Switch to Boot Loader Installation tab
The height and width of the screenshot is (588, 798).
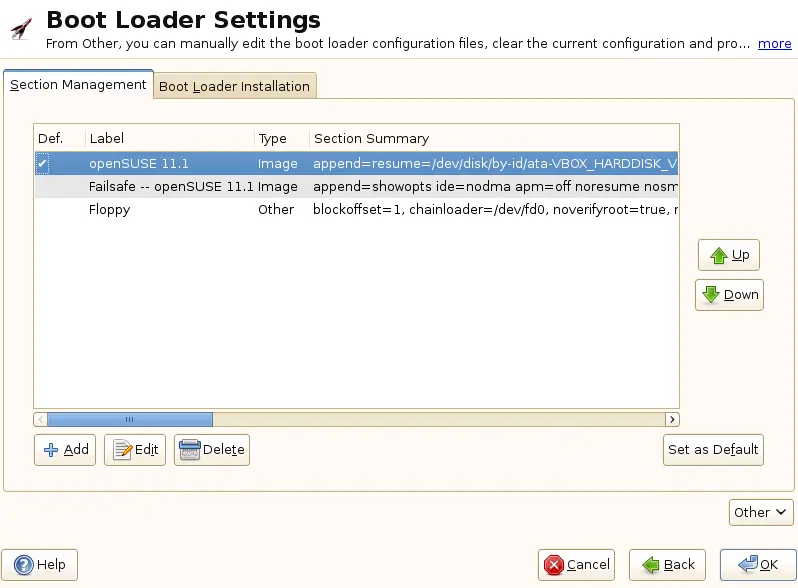tap(234, 86)
